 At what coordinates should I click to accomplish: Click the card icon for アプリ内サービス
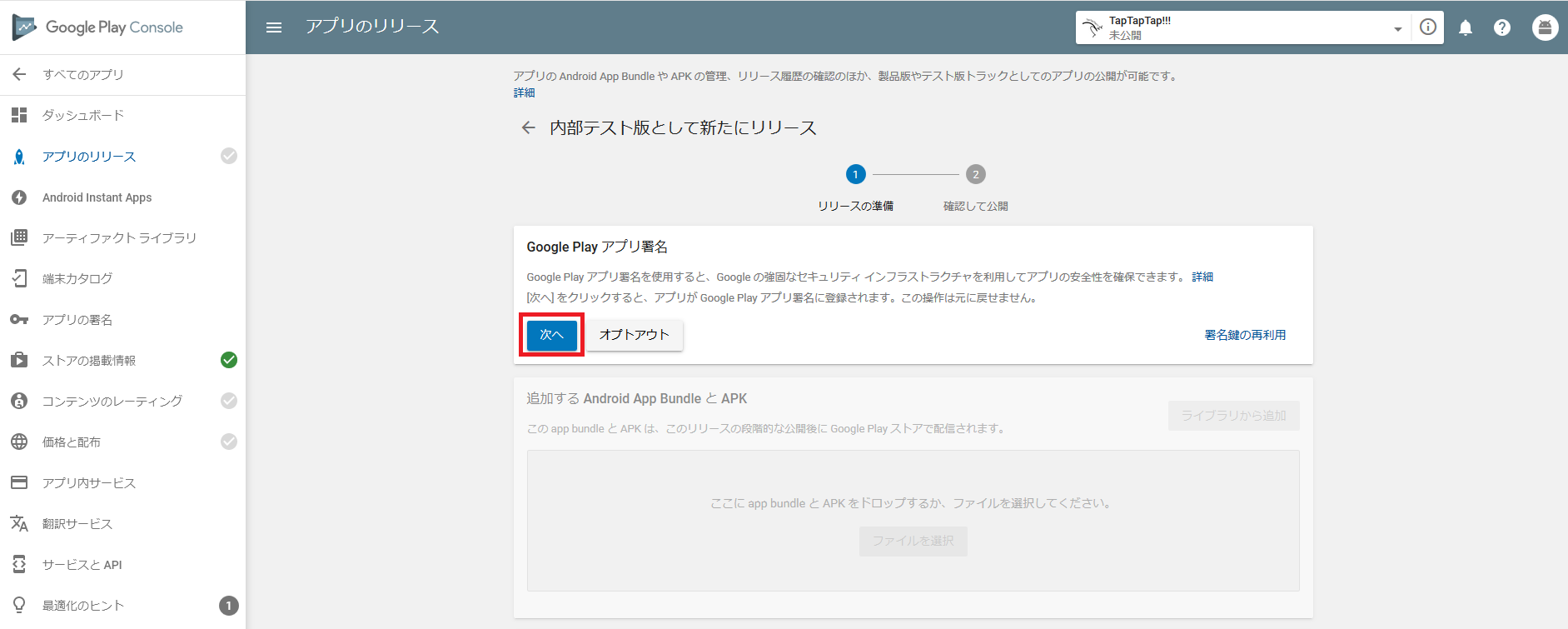(x=19, y=482)
